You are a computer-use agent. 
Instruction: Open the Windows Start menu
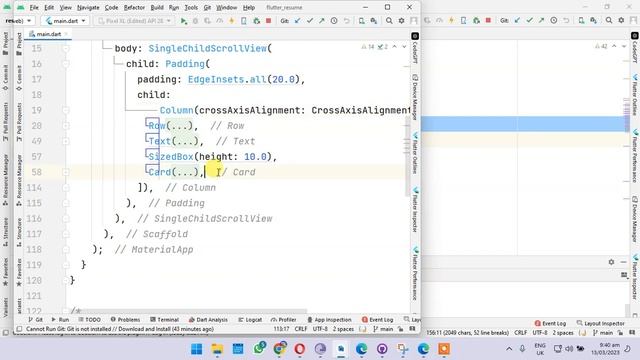196,349
